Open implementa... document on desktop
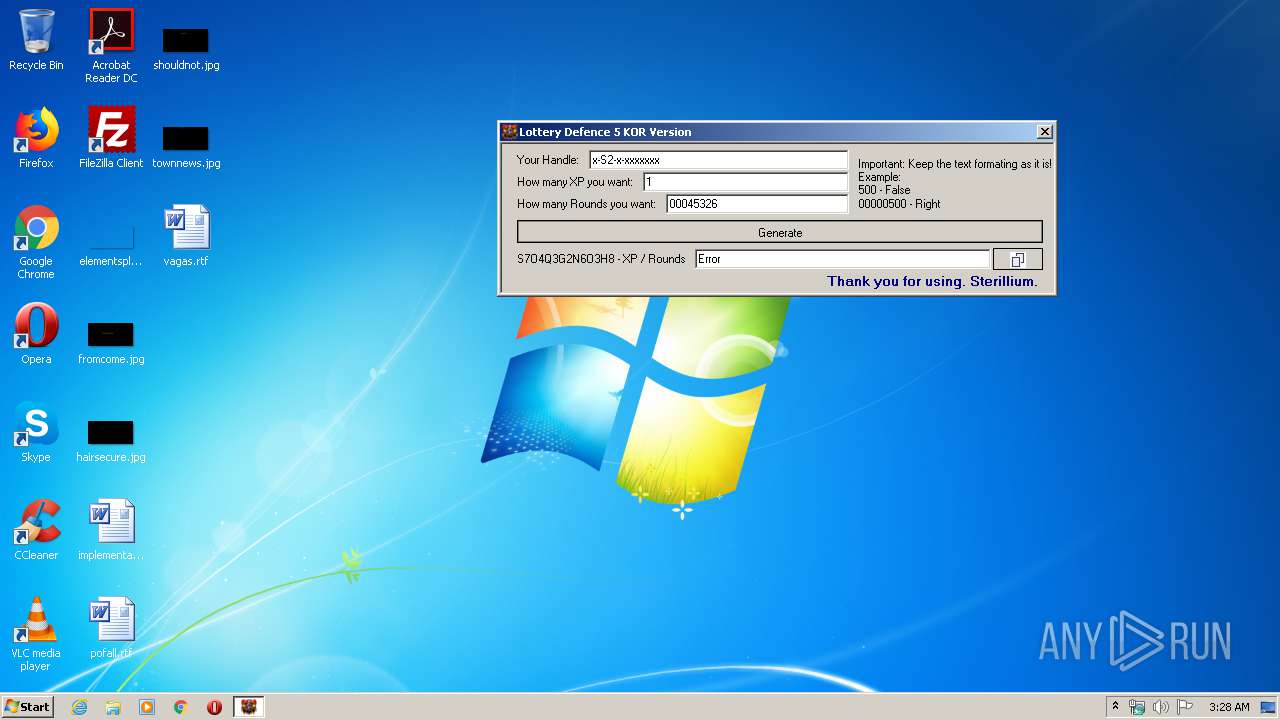This screenshot has height=720, width=1280. [x=111, y=530]
